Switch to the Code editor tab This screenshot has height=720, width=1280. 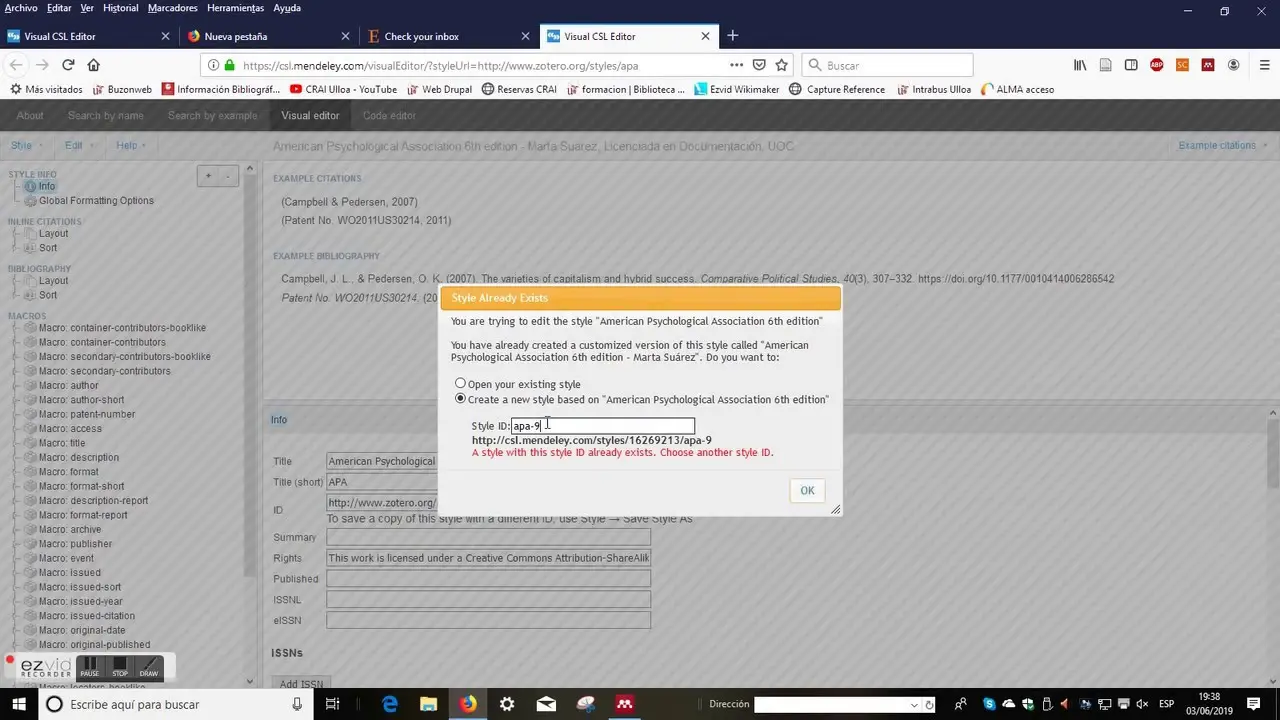point(389,115)
